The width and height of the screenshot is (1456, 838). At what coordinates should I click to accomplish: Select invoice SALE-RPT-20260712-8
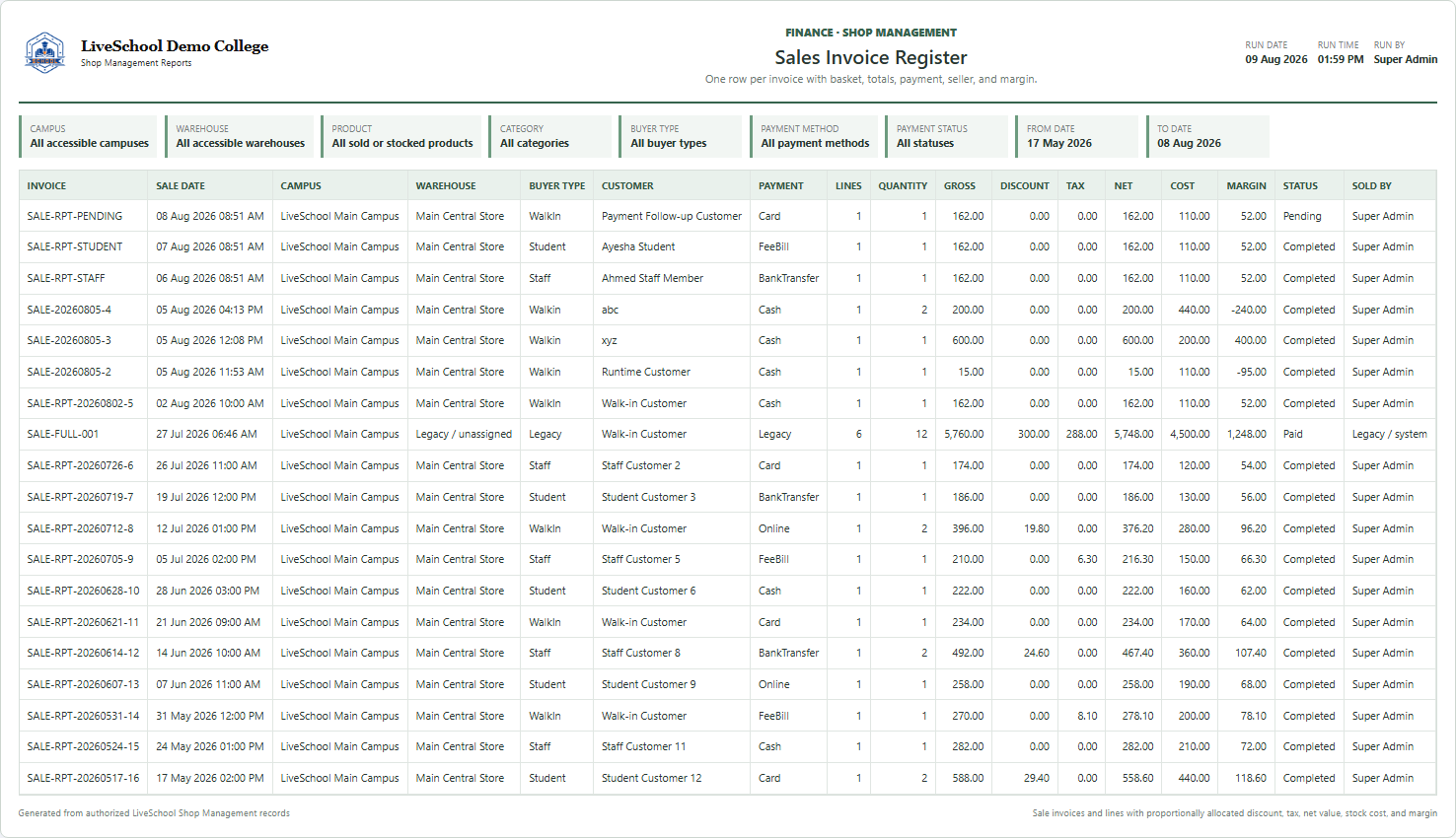(80, 528)
